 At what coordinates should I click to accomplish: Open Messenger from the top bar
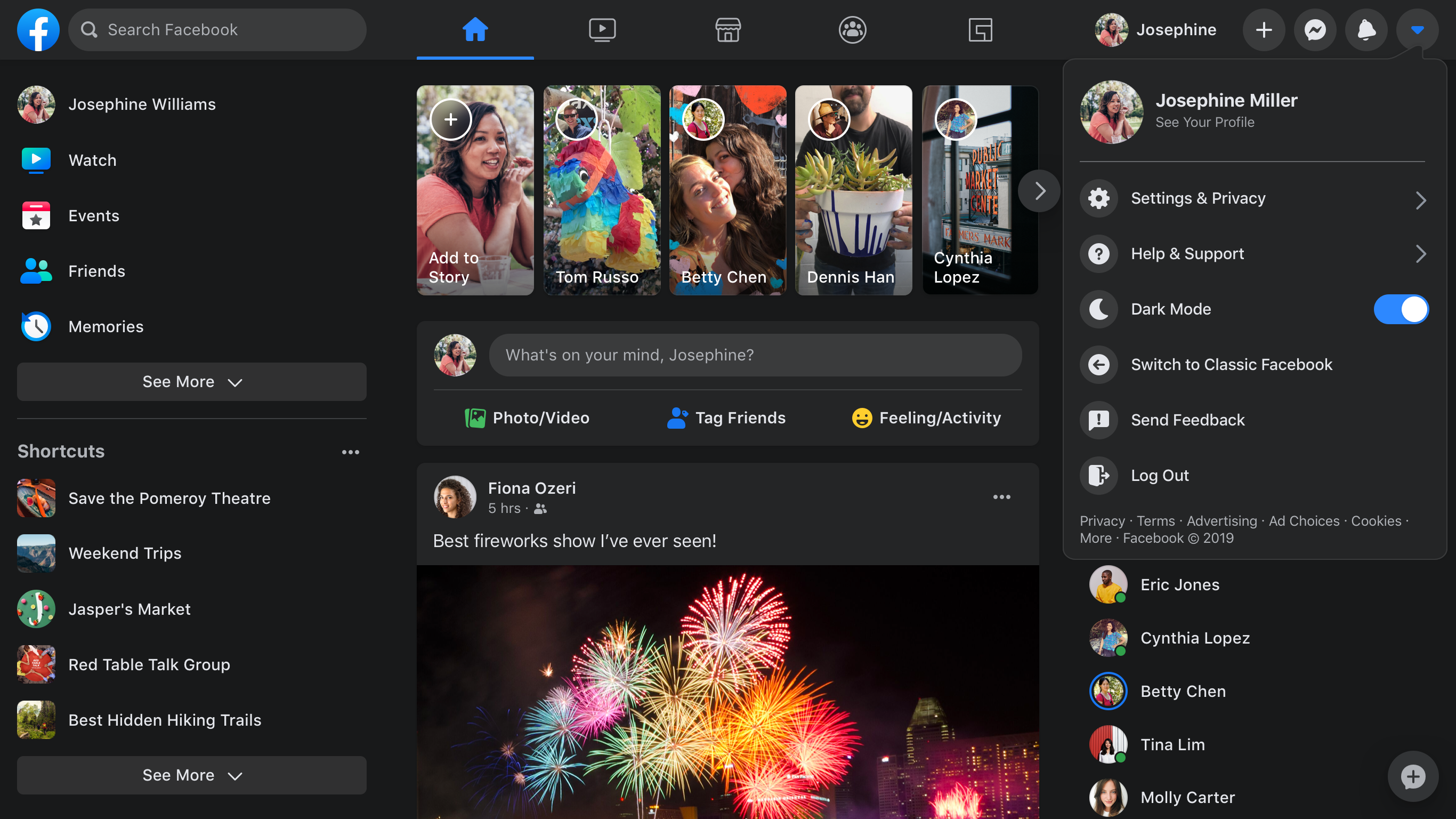pyautogui.click(x=1315, y=29)
